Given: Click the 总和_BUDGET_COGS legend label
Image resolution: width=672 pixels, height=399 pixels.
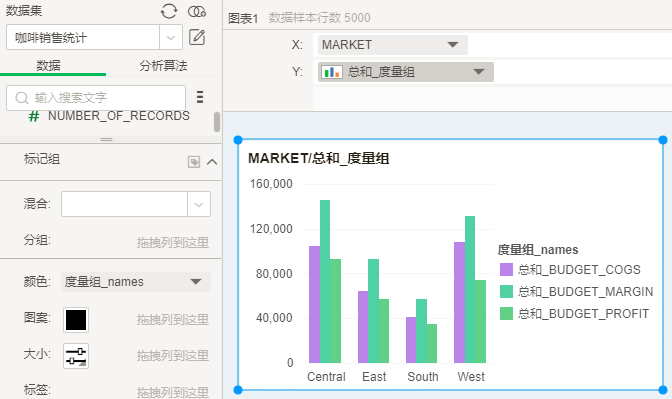Looking at the screenshot, I should (579, 270).
